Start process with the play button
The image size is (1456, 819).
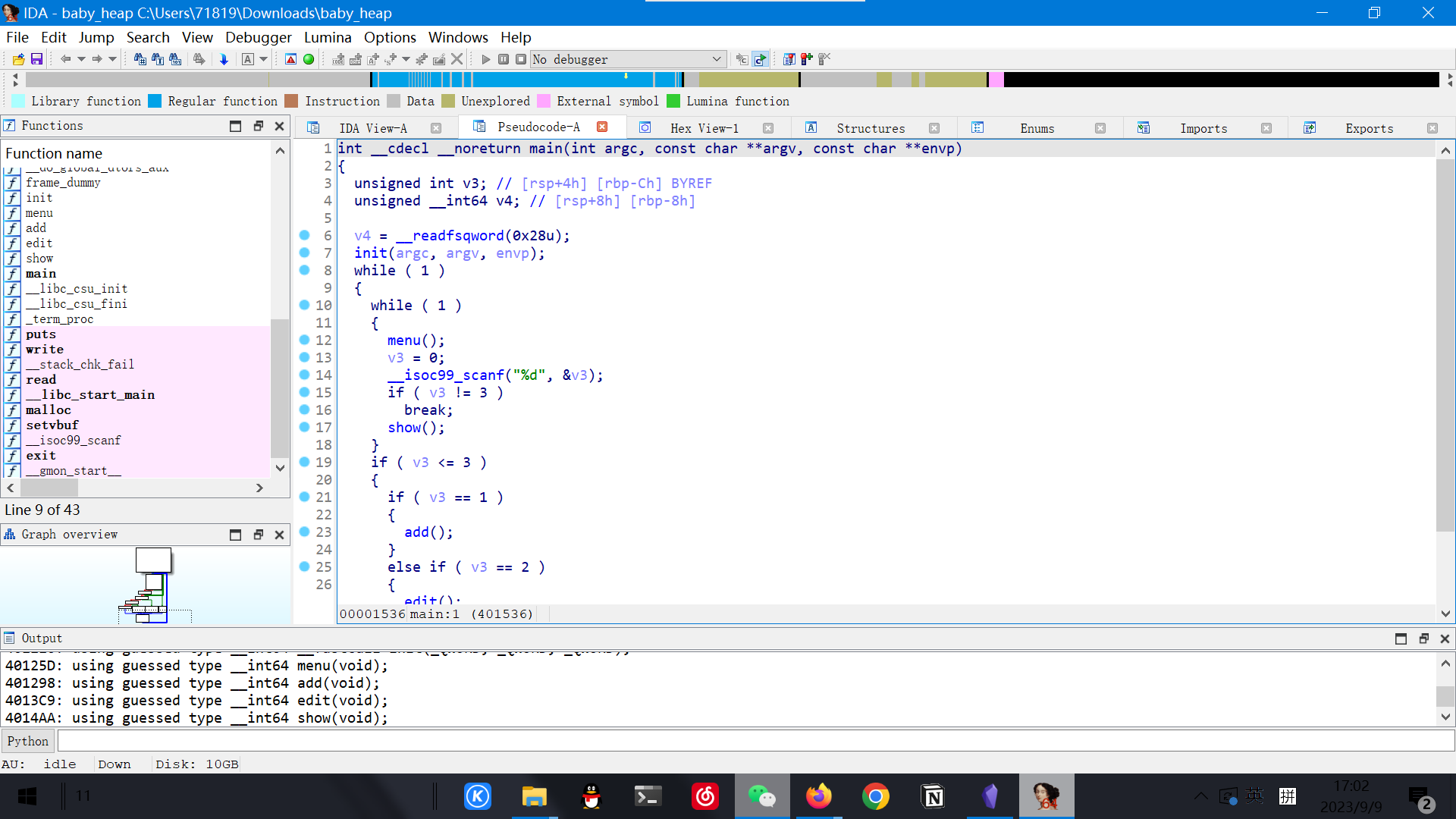(486, 59)
